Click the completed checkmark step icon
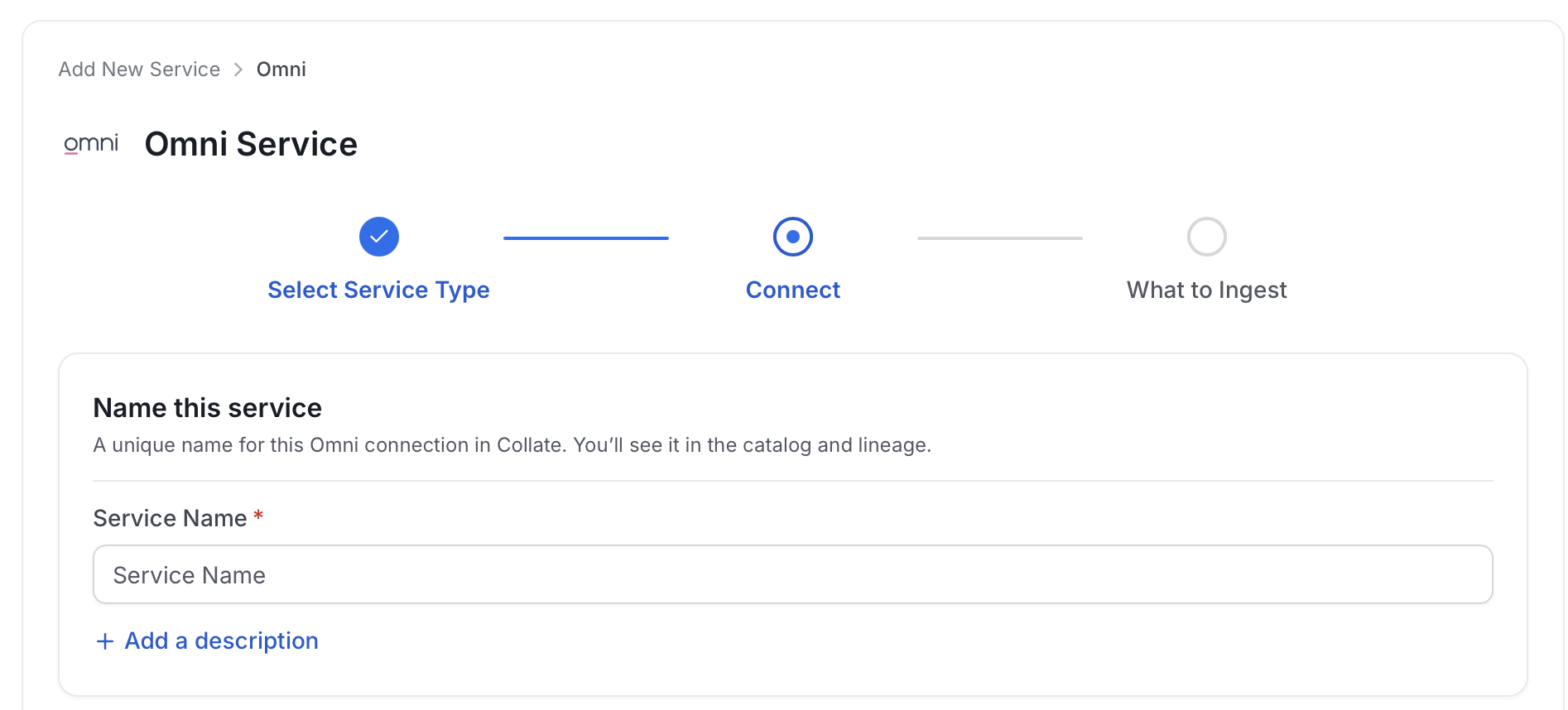 (379, 237)
